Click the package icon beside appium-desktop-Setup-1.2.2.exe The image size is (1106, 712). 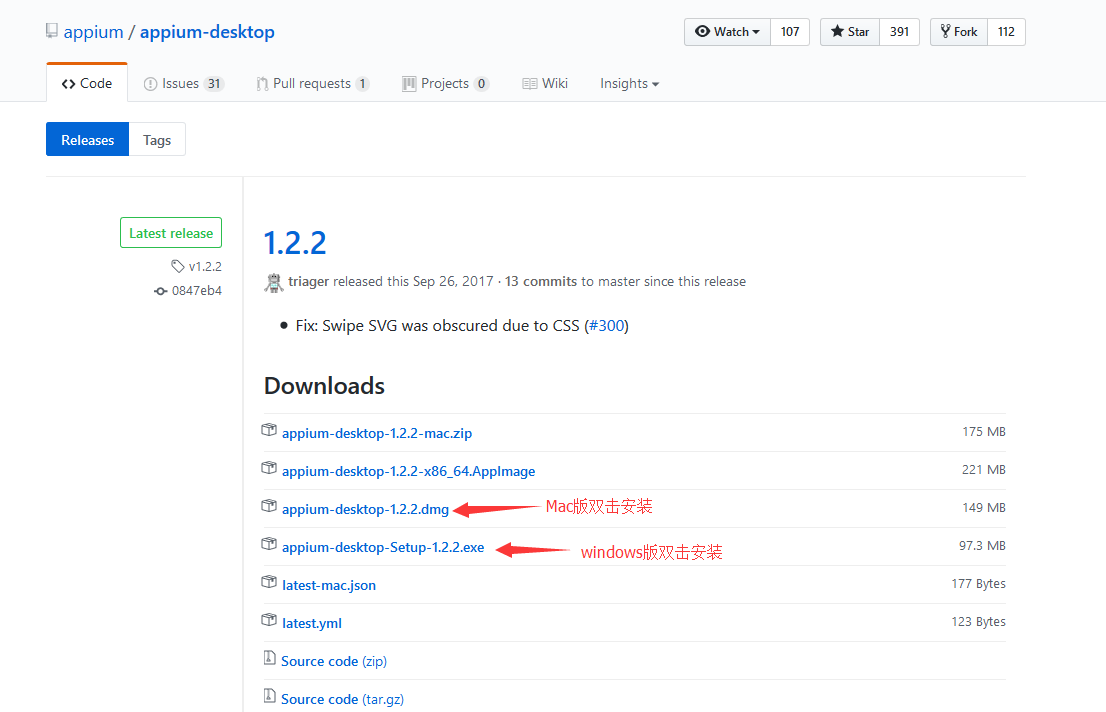(x=269, y=544)
